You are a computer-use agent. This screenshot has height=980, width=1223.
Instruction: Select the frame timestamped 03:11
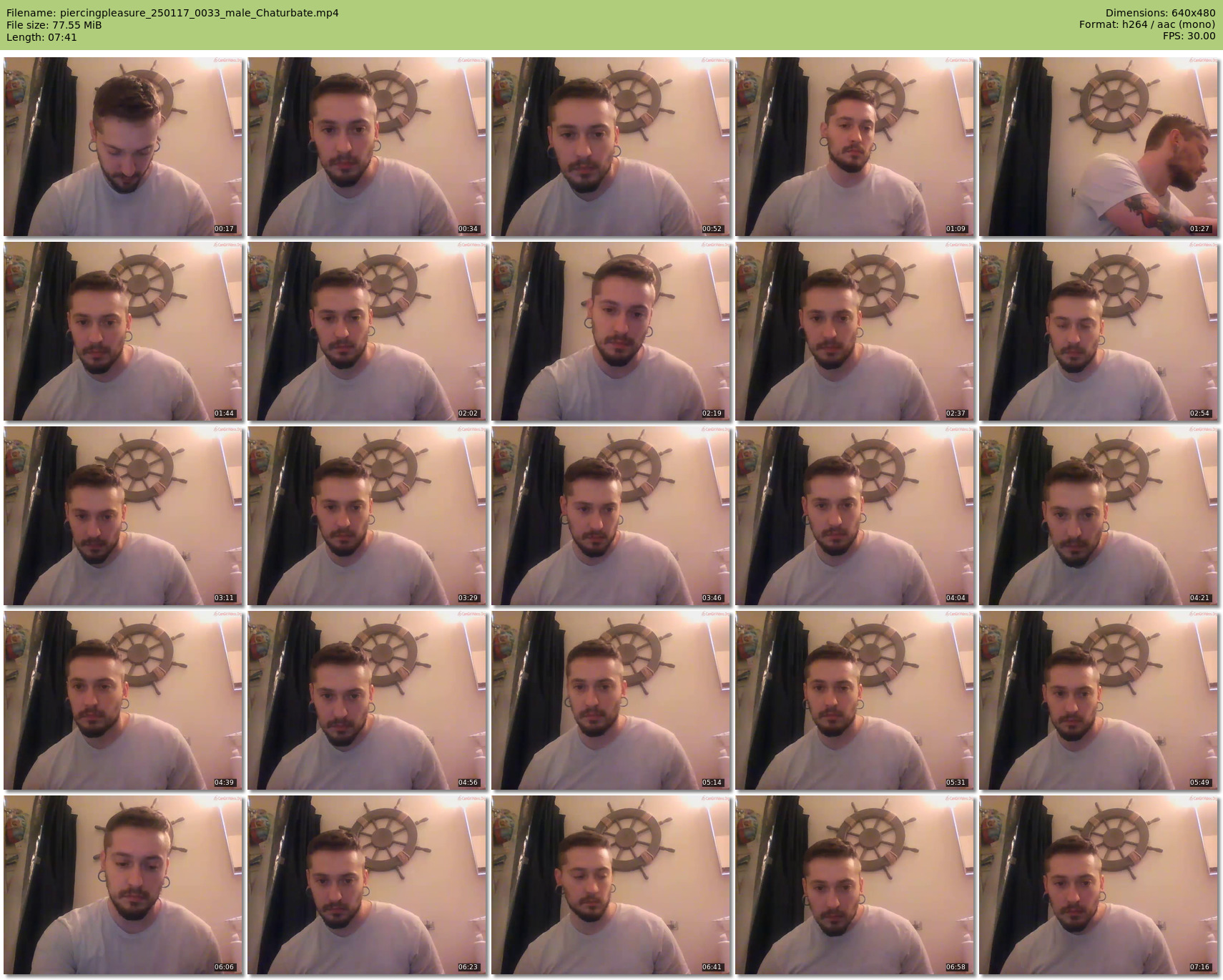123,516
